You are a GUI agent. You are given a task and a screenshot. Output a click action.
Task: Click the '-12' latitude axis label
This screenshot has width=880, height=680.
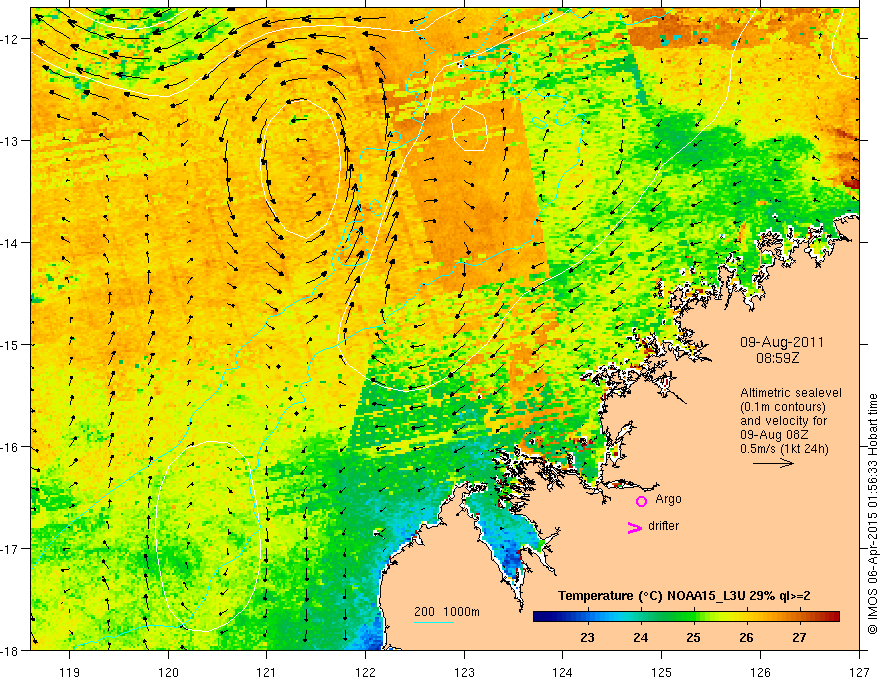click(11, 39)
